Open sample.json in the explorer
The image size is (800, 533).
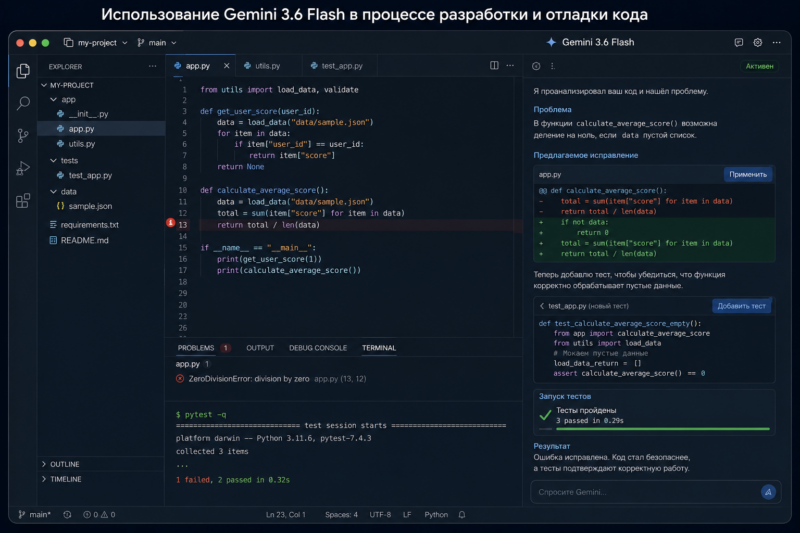pos(90,206)
